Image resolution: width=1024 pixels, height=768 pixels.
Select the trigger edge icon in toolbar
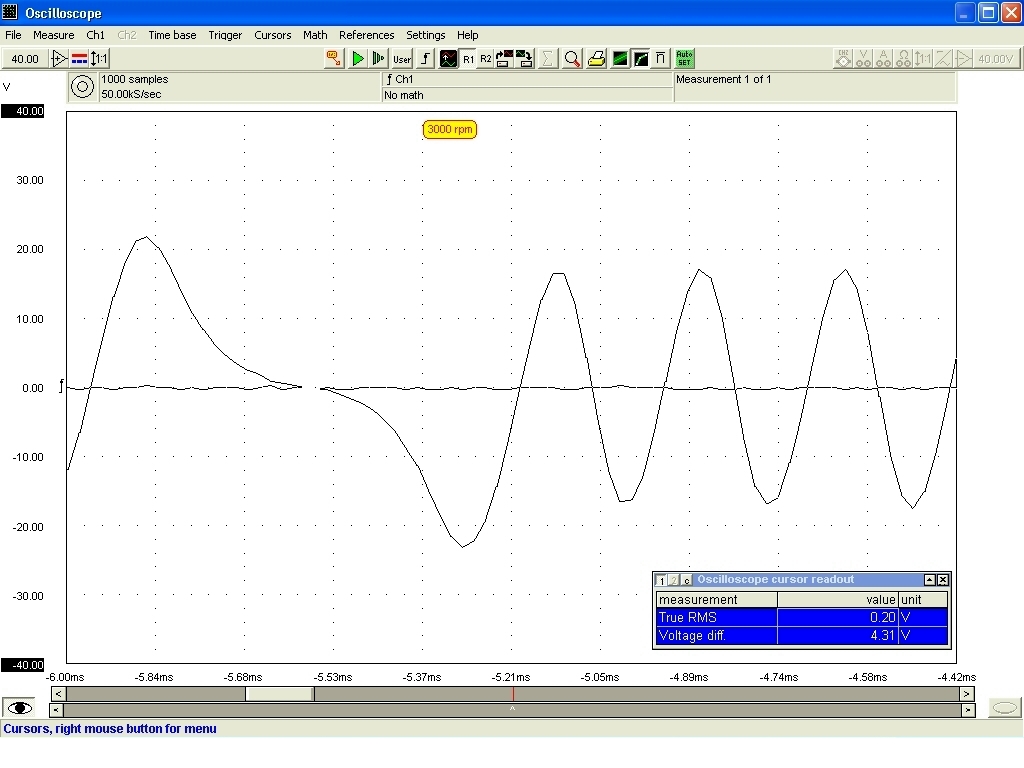[x=426, y=59]
